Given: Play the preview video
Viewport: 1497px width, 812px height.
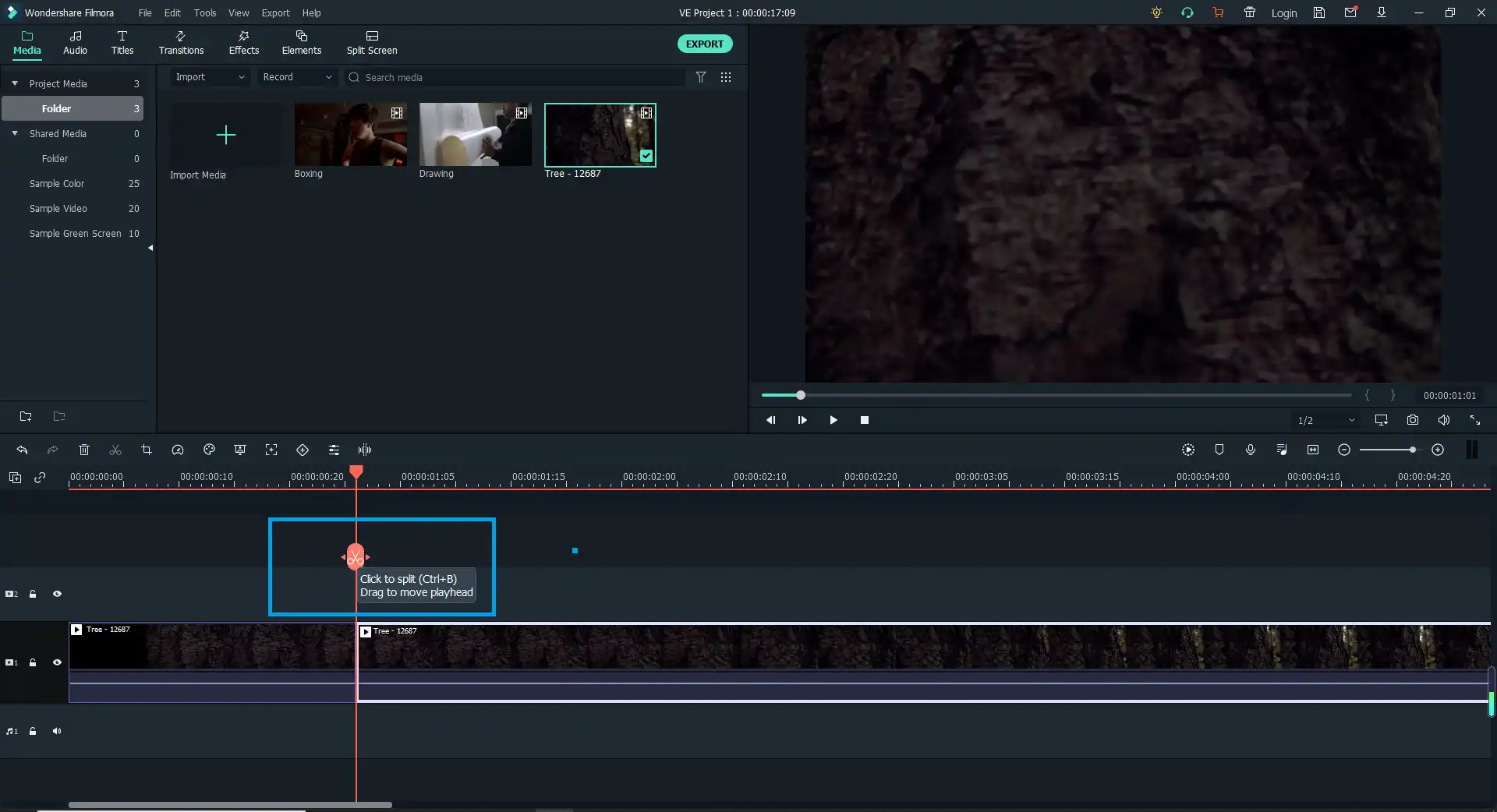Looking at the screenshot, I should point(833,420).
